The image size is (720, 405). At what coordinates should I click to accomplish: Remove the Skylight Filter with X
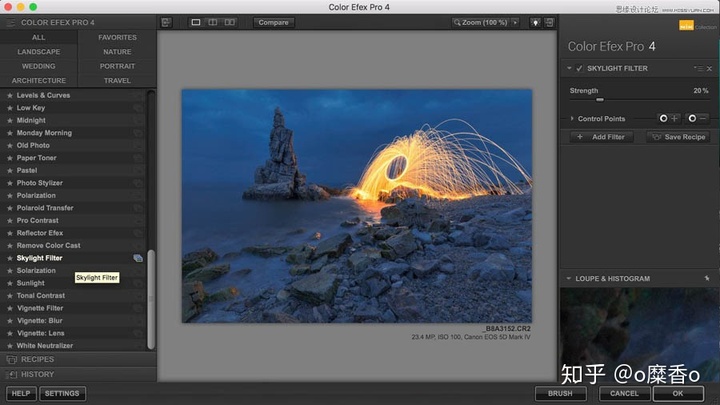[709, 68]
